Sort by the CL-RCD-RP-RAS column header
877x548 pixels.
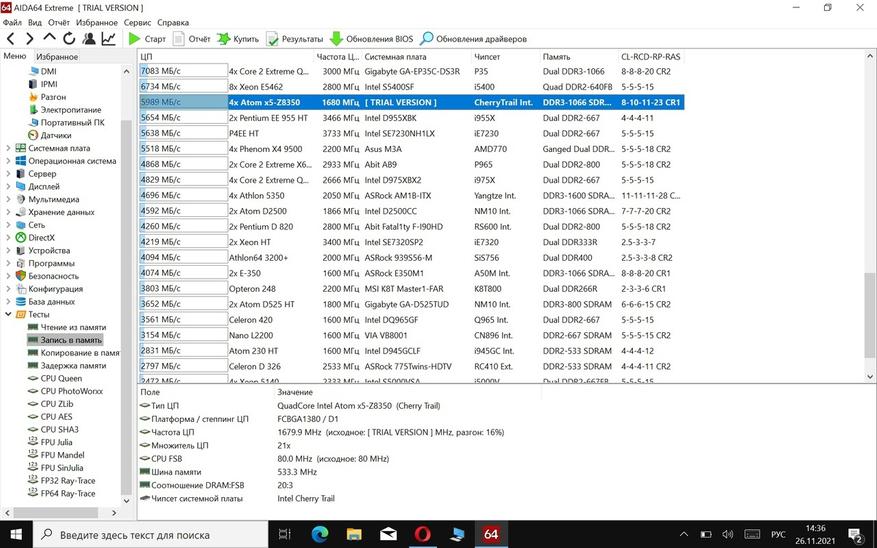pos(651,56)
